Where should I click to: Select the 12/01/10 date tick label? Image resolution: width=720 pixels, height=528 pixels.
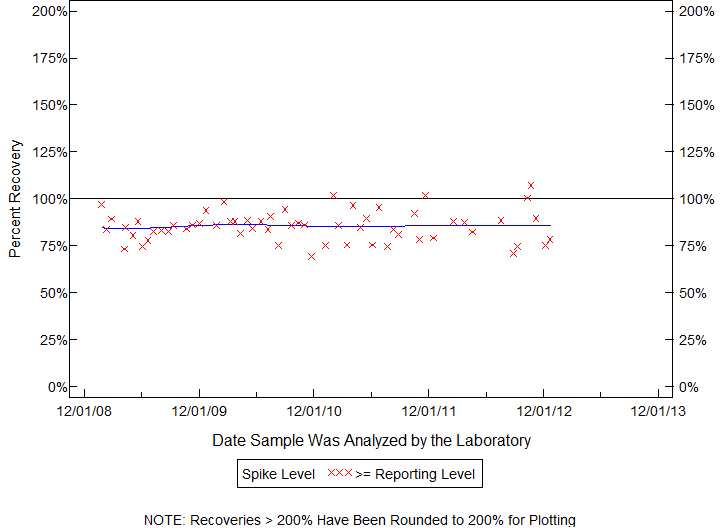coord(314,410)
